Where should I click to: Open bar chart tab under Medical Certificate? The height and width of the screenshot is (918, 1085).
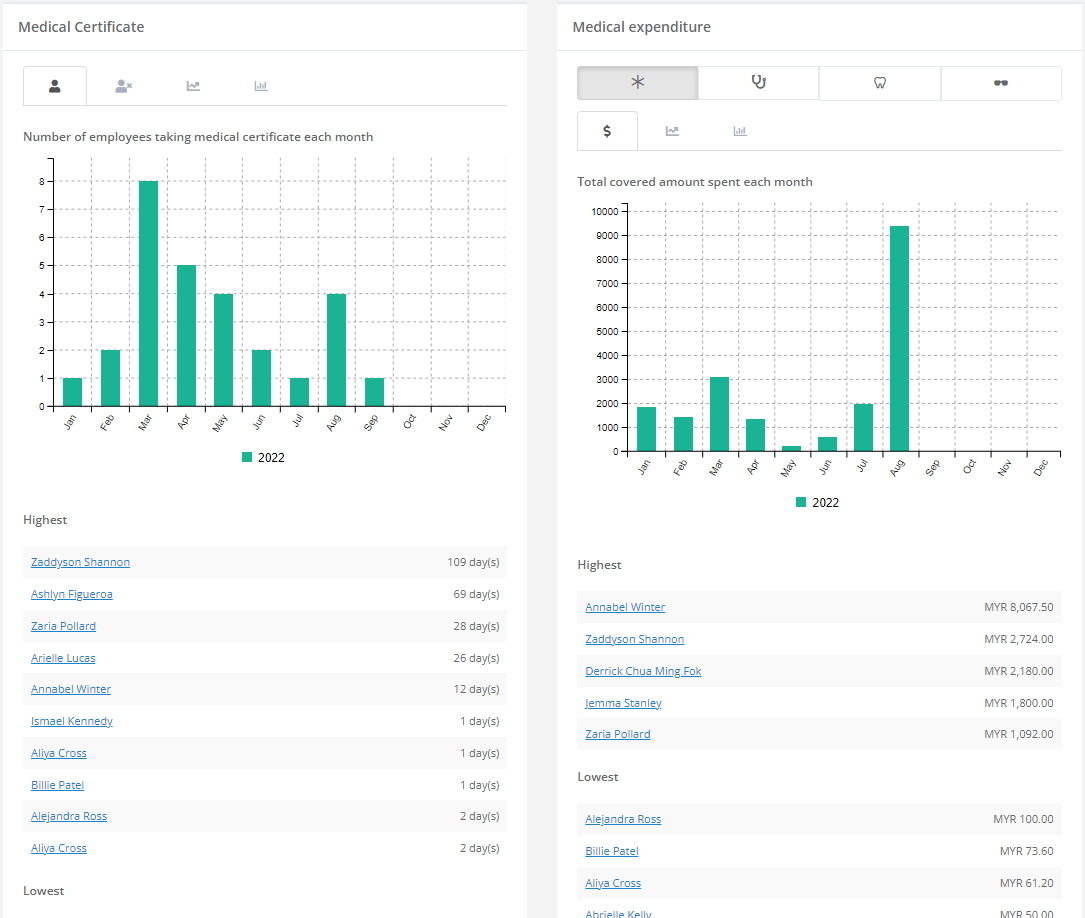261,86
